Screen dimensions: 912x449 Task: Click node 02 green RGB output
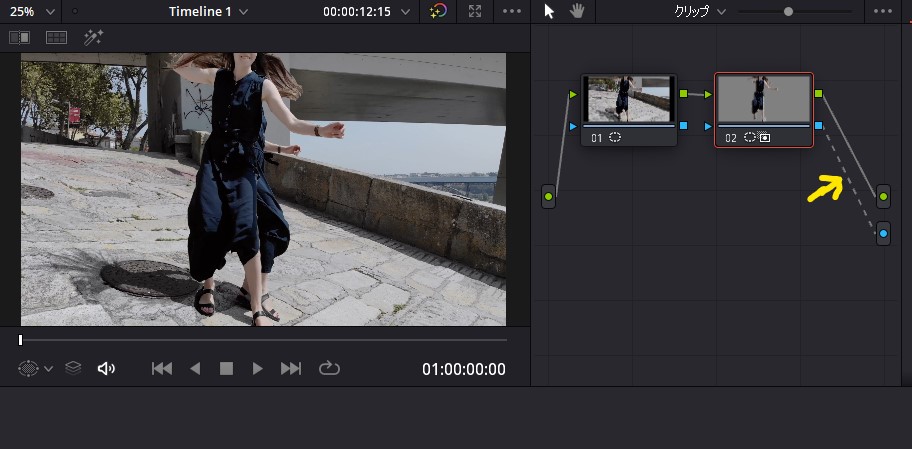click(x=818, y=94)
